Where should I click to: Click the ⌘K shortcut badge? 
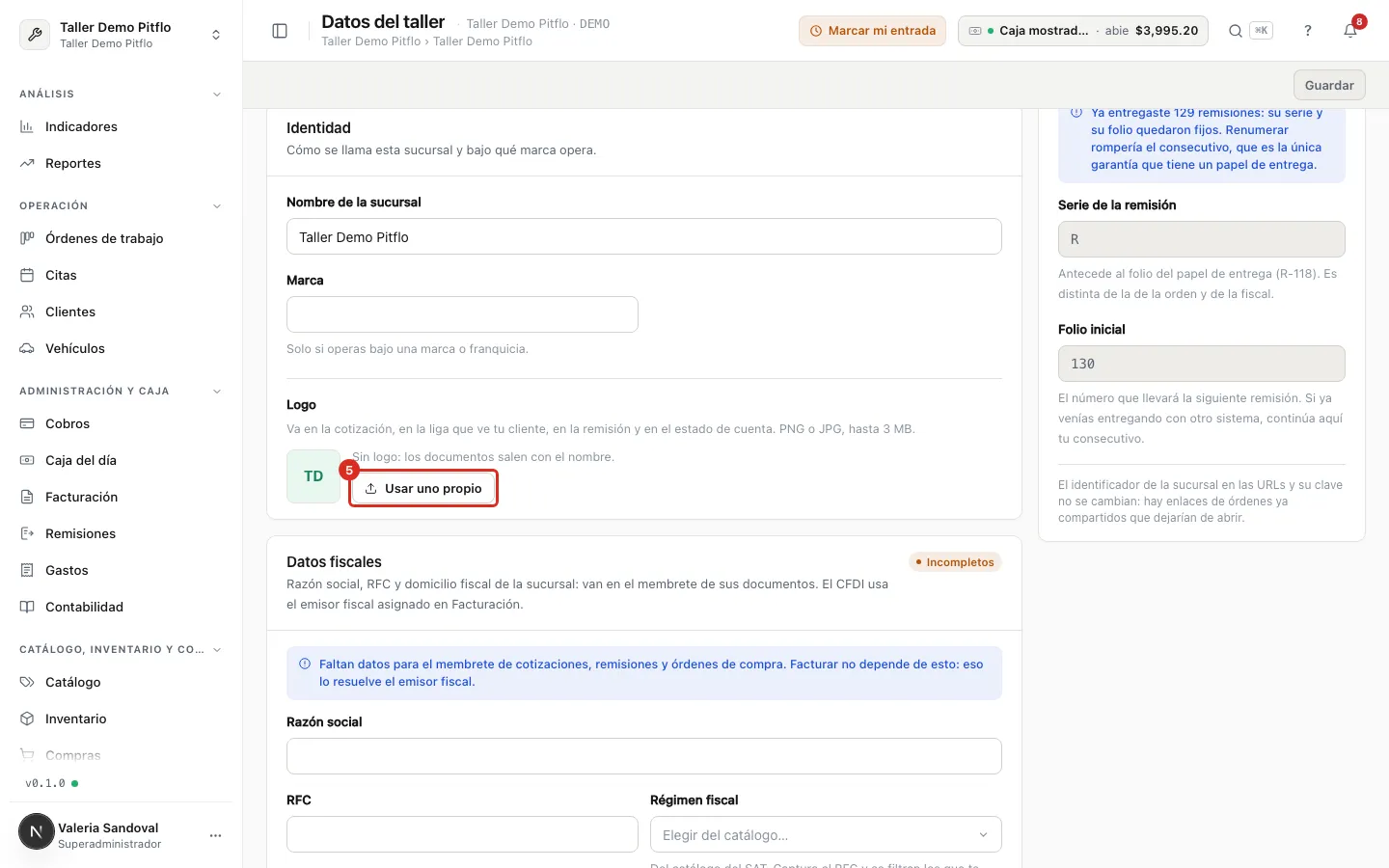coord(1261,31)
